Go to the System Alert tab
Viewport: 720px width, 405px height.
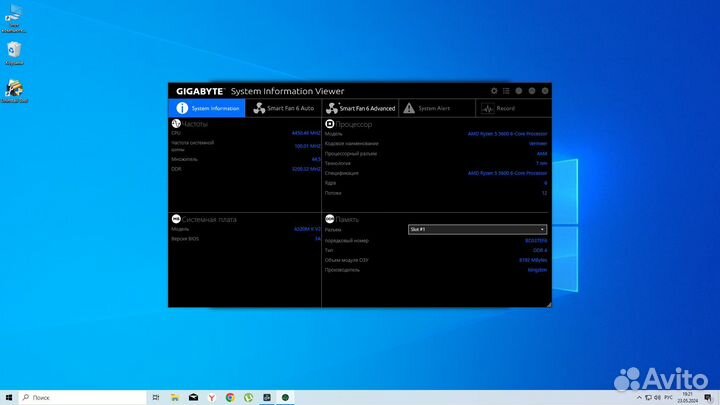coord(428,108)
